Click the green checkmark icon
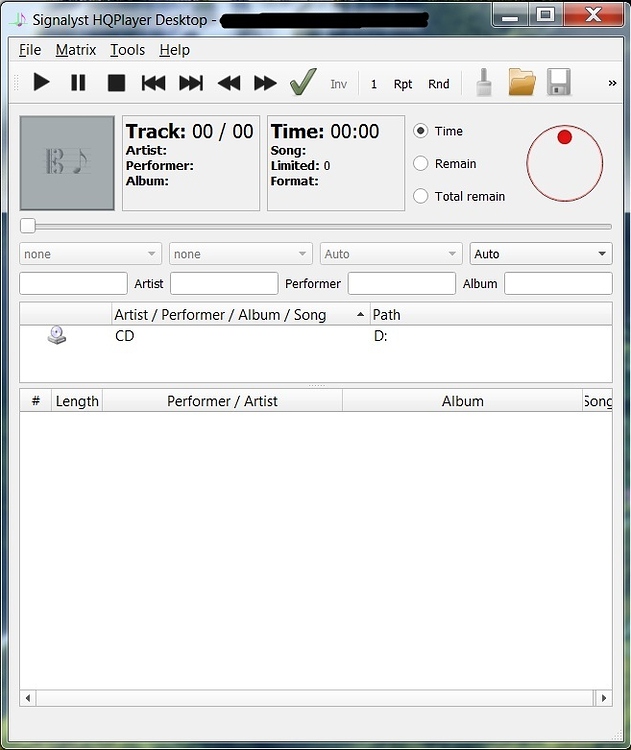 click(303, 82)
